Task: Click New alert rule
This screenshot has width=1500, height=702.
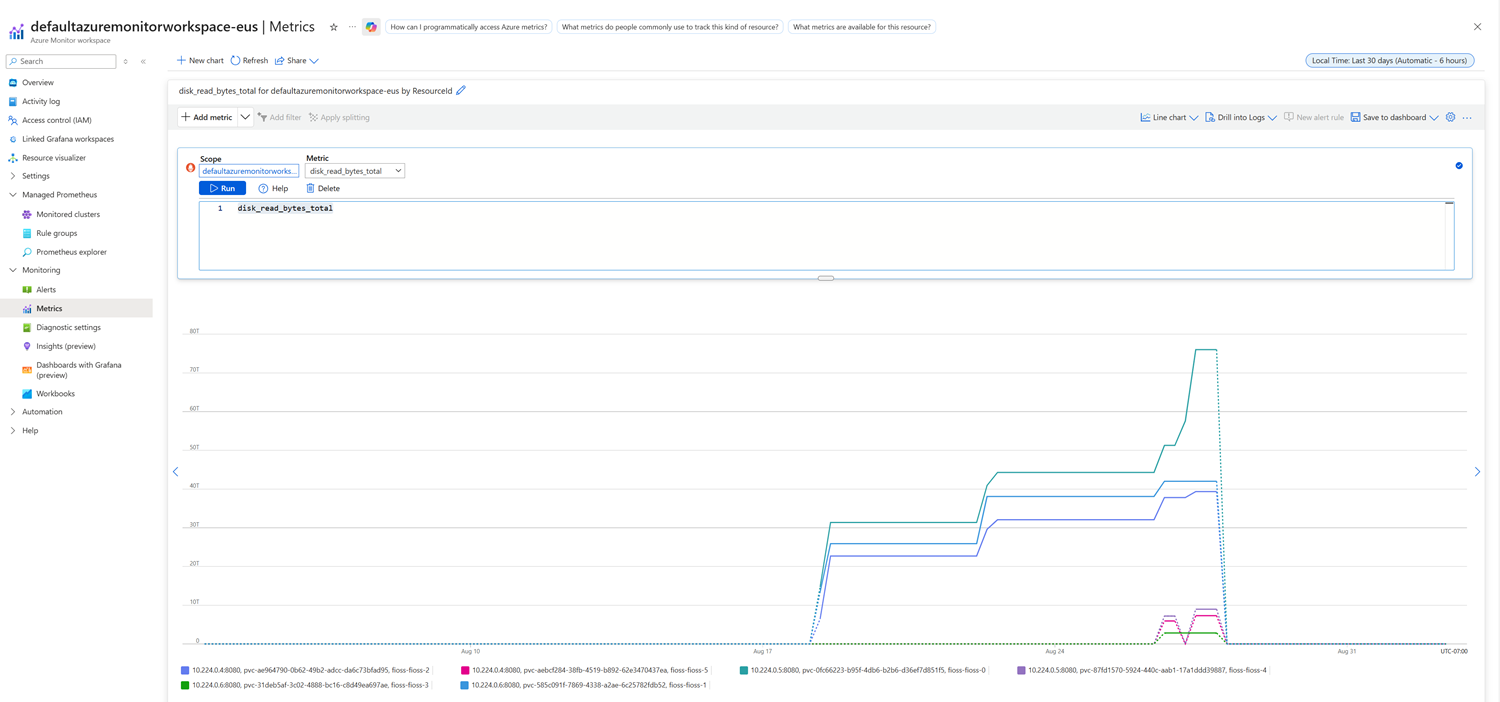Action: point(1314,118)
